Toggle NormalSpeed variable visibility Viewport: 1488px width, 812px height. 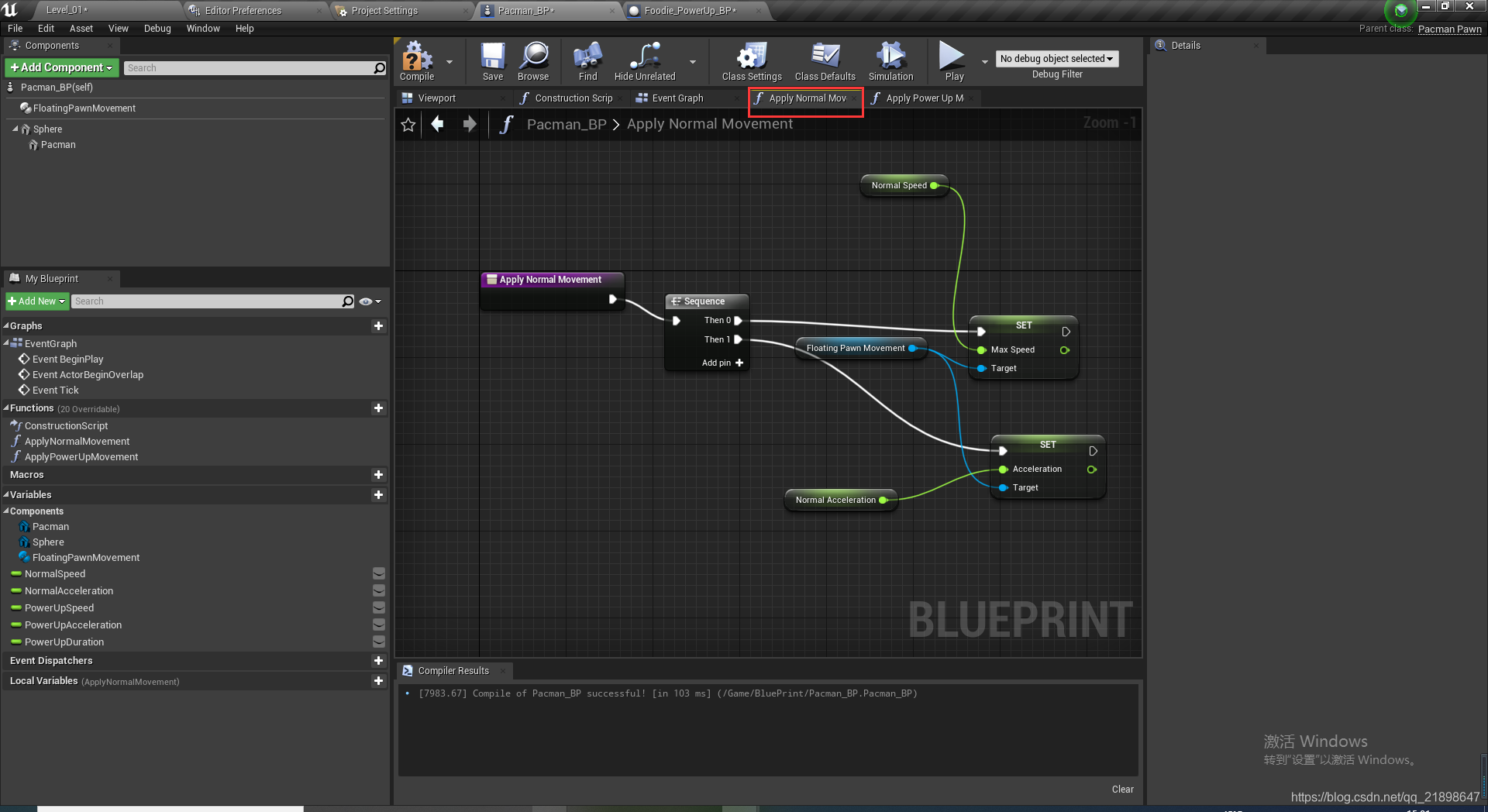(379, 574)
